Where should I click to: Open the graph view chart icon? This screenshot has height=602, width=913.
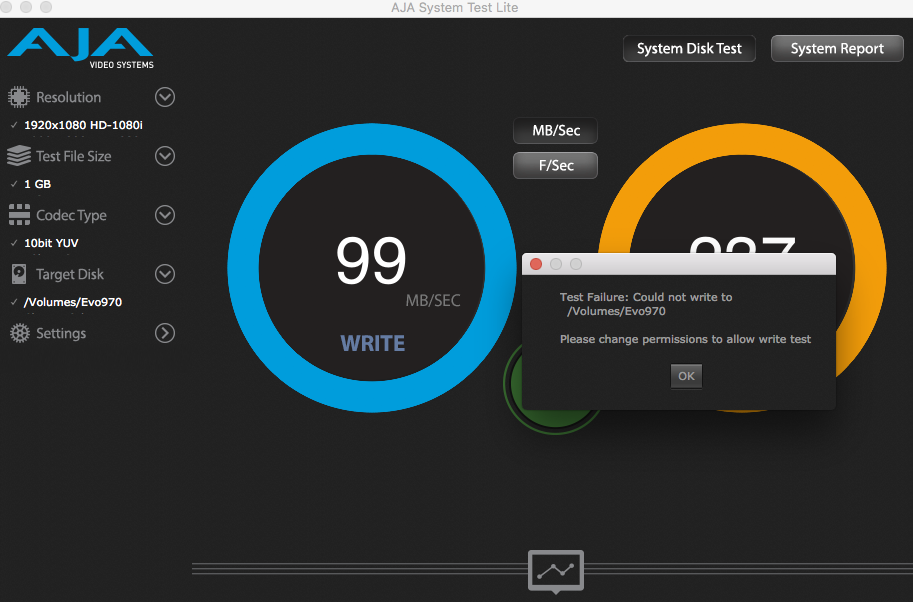pyautogui.click(x=556, y=570)
